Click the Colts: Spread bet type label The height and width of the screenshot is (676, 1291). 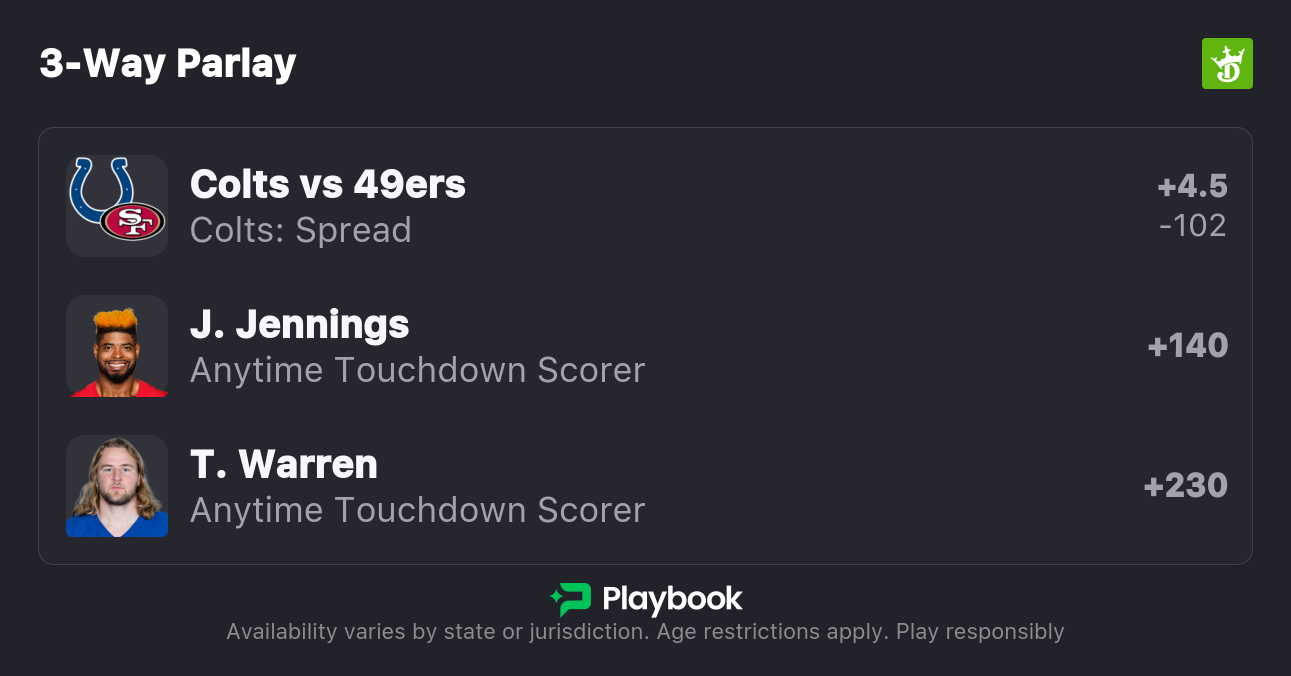300,230
